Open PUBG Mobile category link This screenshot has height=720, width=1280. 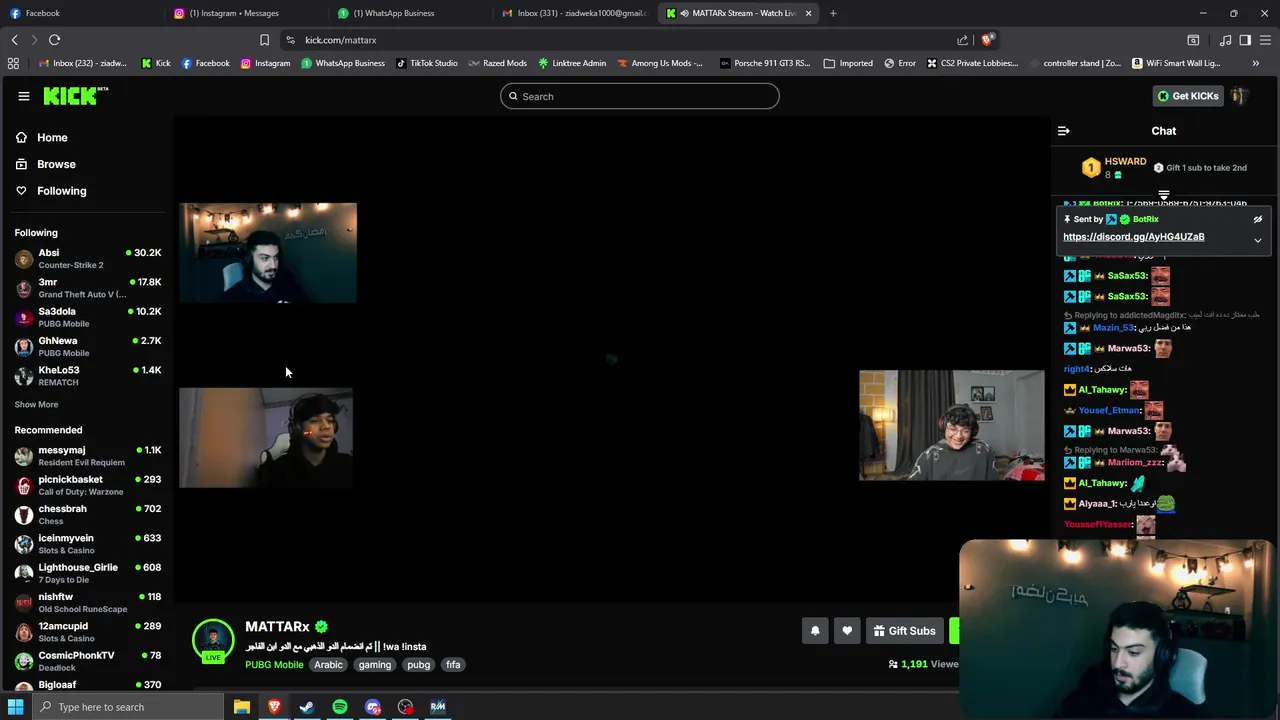(274, 665)
